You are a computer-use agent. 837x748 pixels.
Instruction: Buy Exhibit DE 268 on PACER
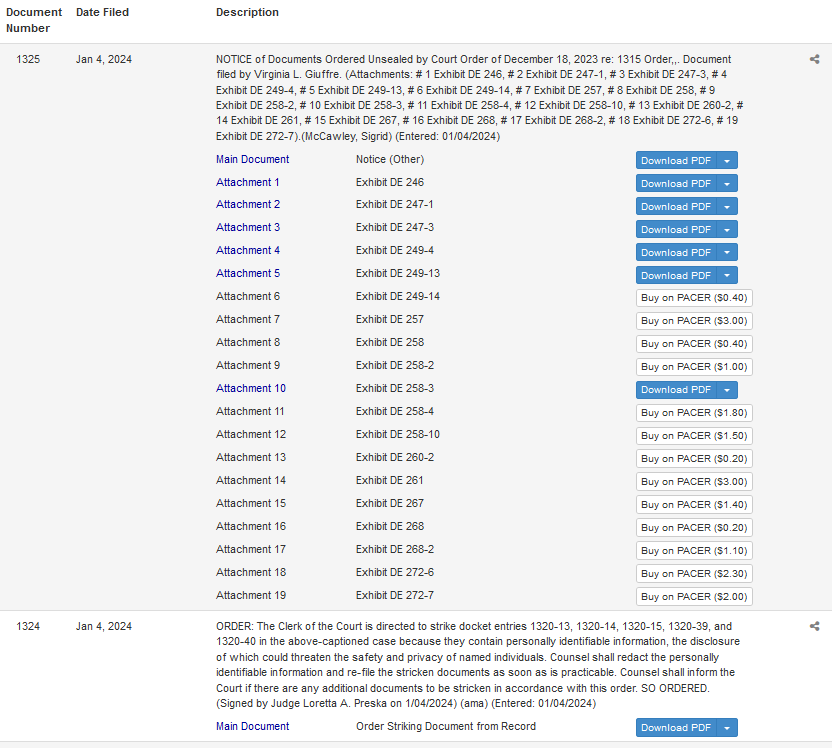coord(694,527)
